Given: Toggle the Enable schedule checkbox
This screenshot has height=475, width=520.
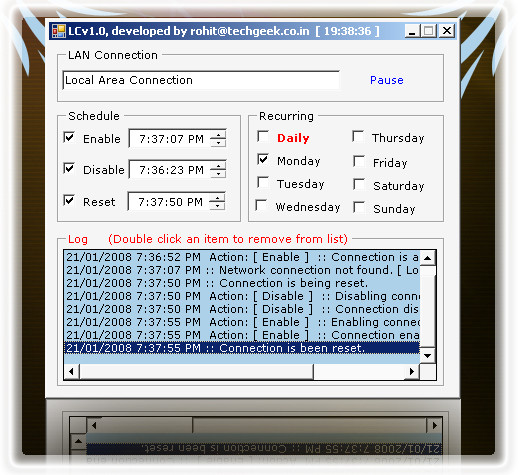Looking at the screenshot, I should point(69,137).
